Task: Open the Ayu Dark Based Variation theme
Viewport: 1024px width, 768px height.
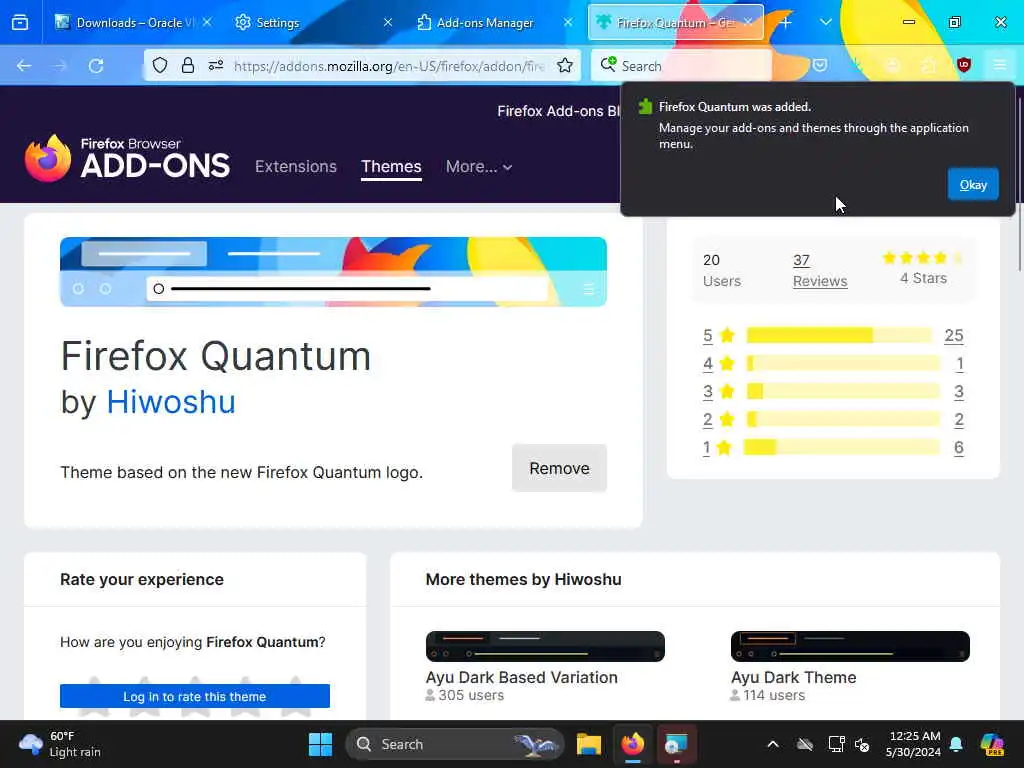Action: coord(521,677)
